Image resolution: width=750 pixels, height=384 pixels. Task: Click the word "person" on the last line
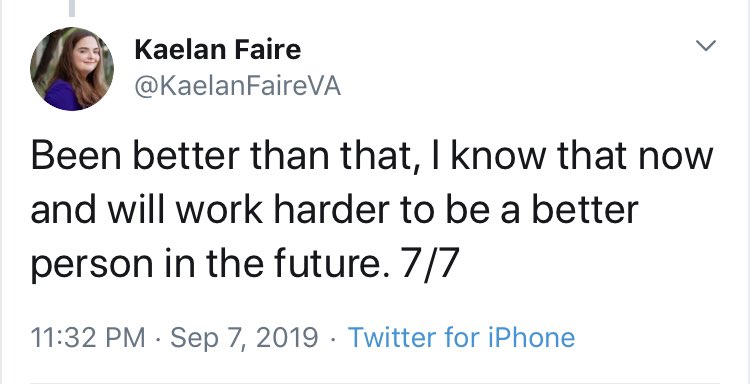[92, 265]
